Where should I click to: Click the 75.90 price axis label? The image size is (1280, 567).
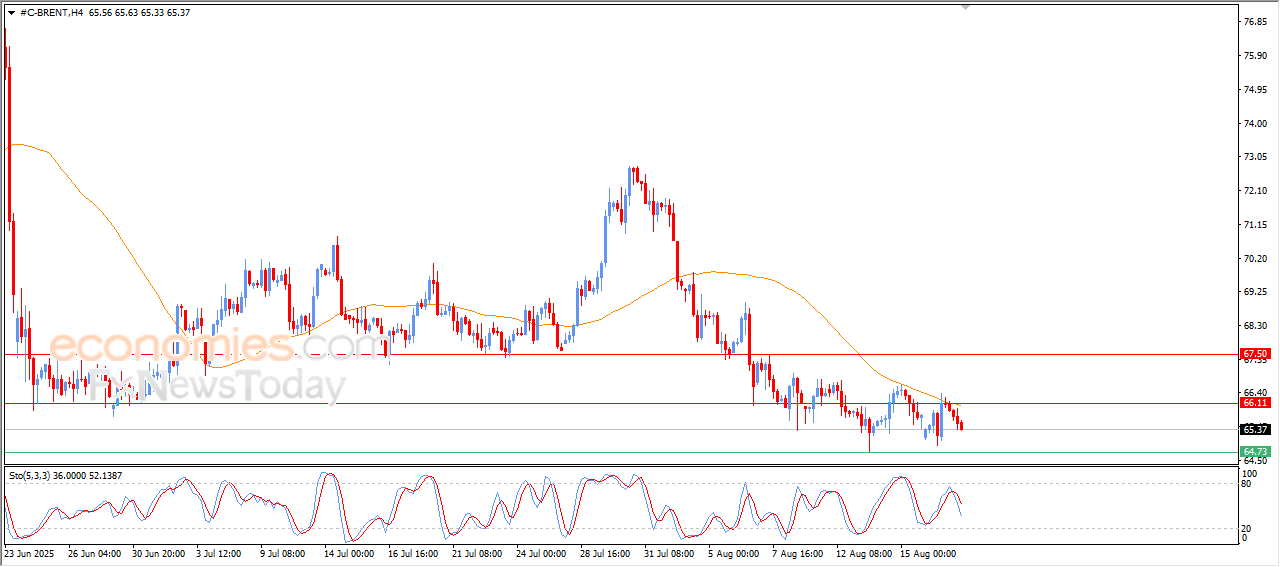click(x=1255, y=55)
